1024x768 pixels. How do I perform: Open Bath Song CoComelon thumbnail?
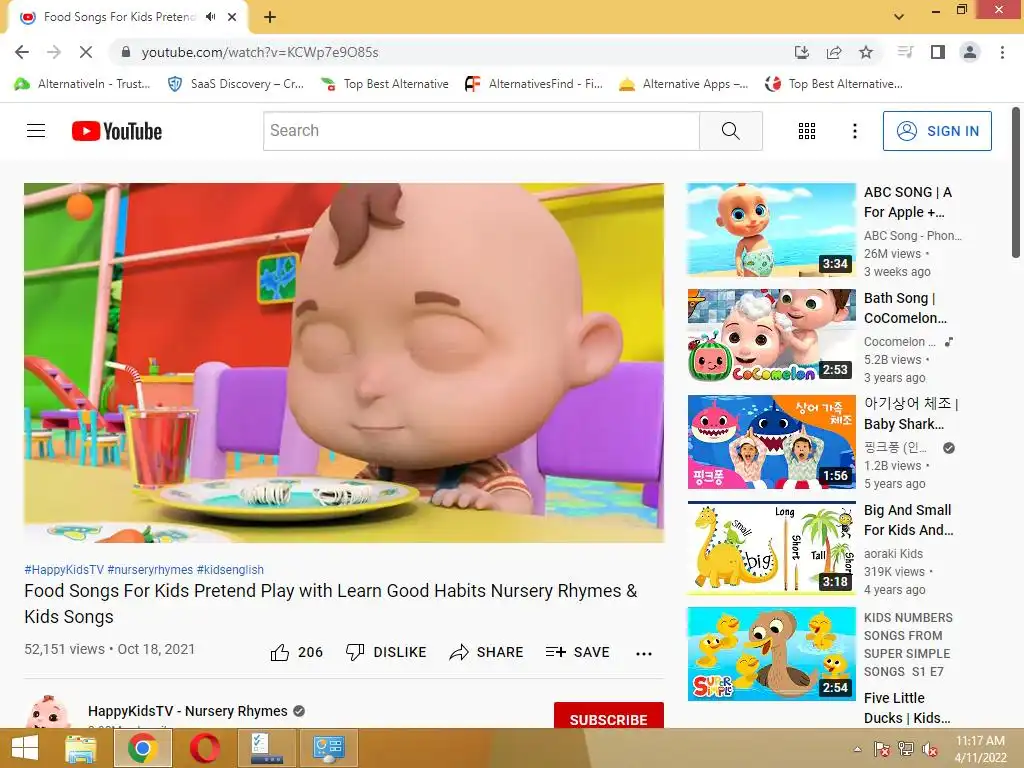[771, 336]
